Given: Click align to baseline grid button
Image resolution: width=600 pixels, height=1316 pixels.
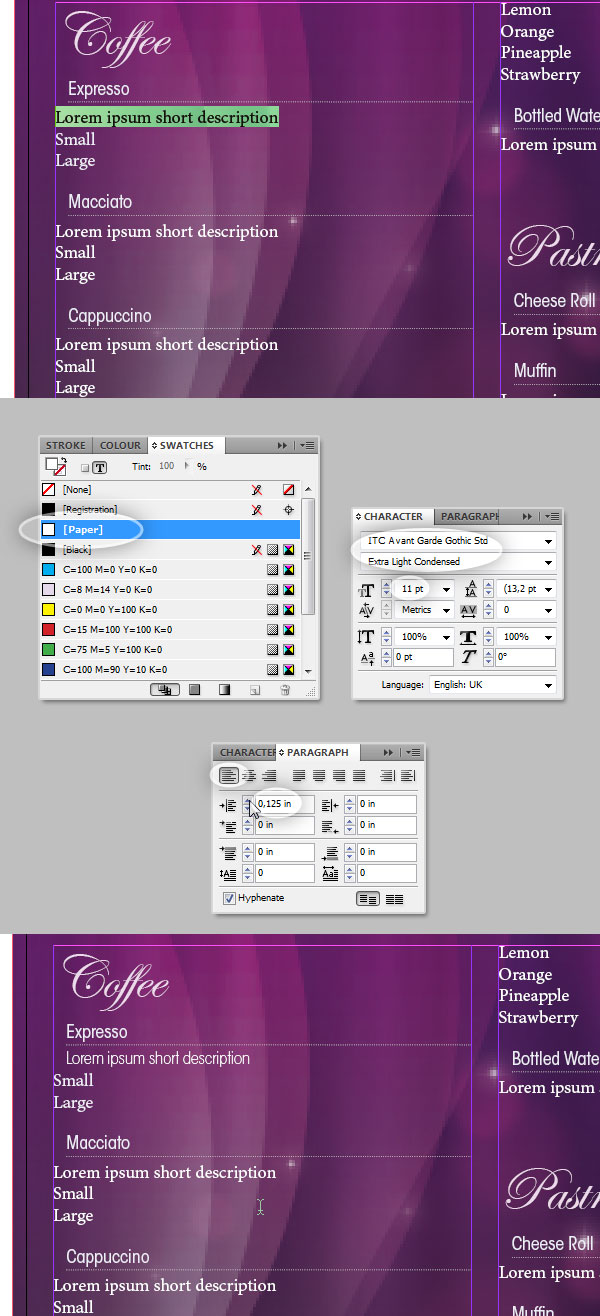Looking at the screenshot, I should click(395, 899).
